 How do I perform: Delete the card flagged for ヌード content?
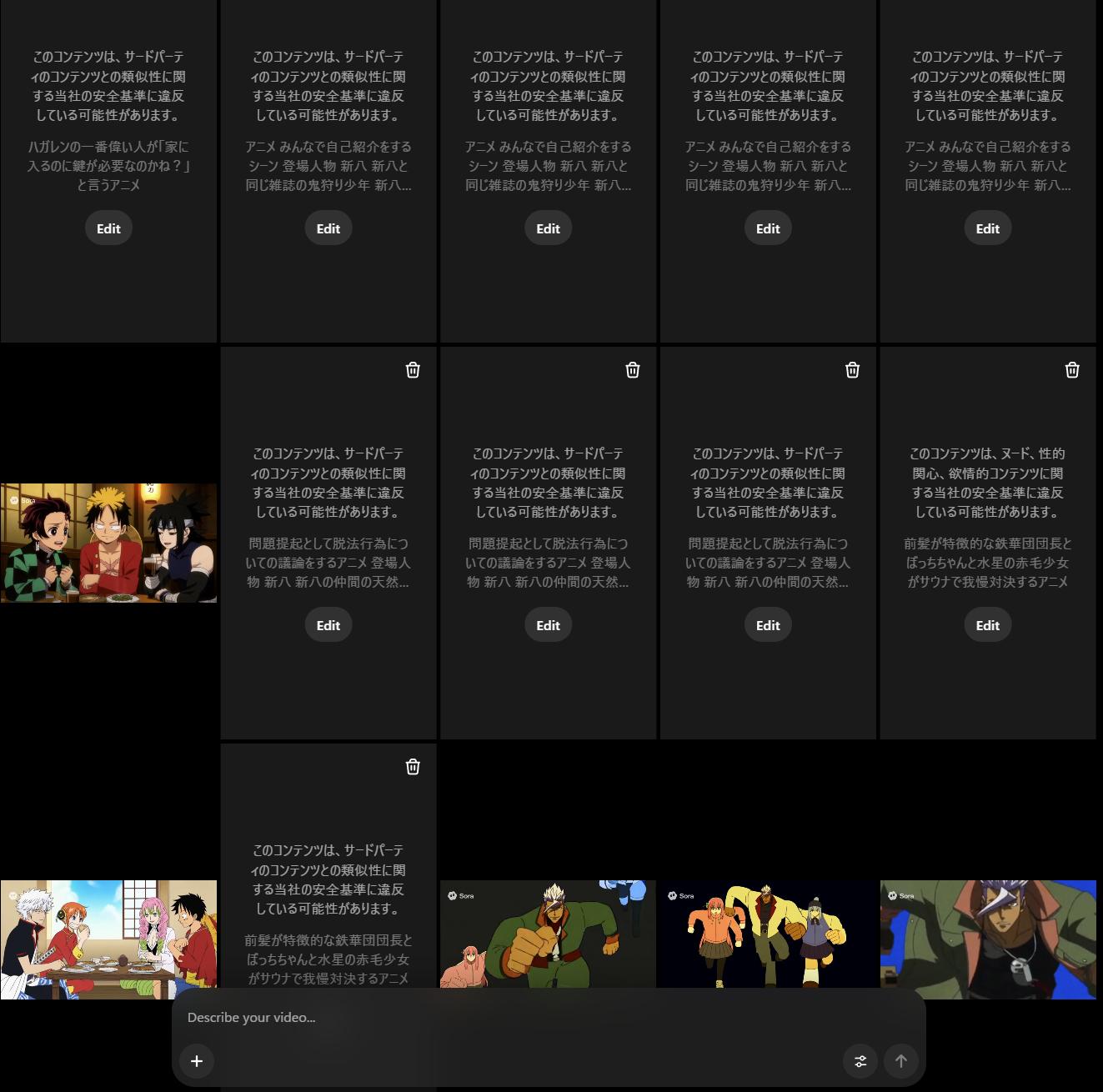pos(1072,370)
